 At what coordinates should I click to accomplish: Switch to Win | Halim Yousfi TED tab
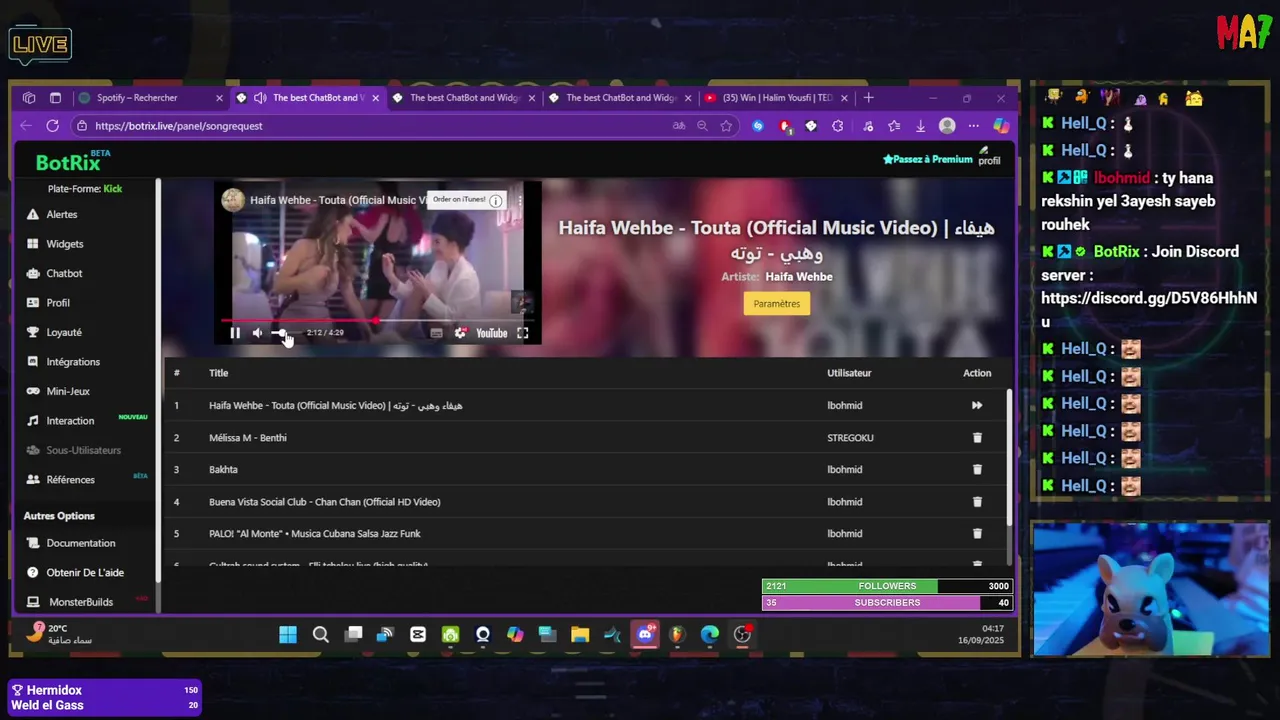(x=777, y=98)
